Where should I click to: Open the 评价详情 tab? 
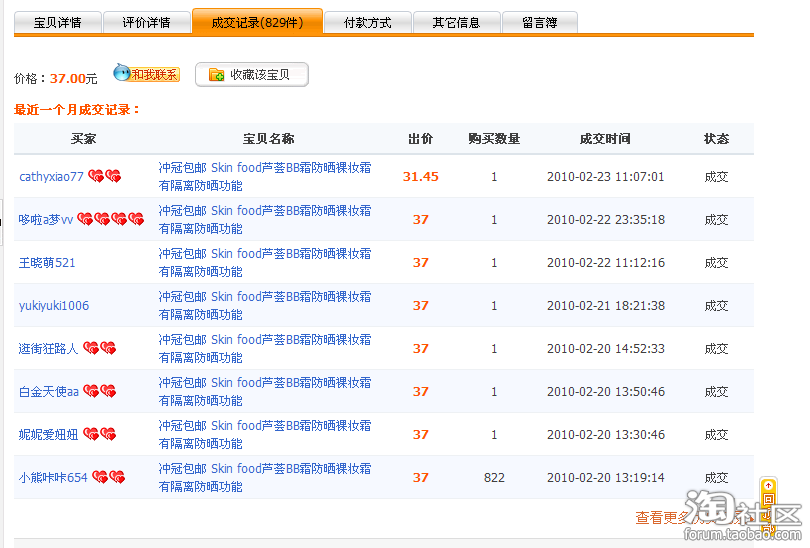[146, 22]
